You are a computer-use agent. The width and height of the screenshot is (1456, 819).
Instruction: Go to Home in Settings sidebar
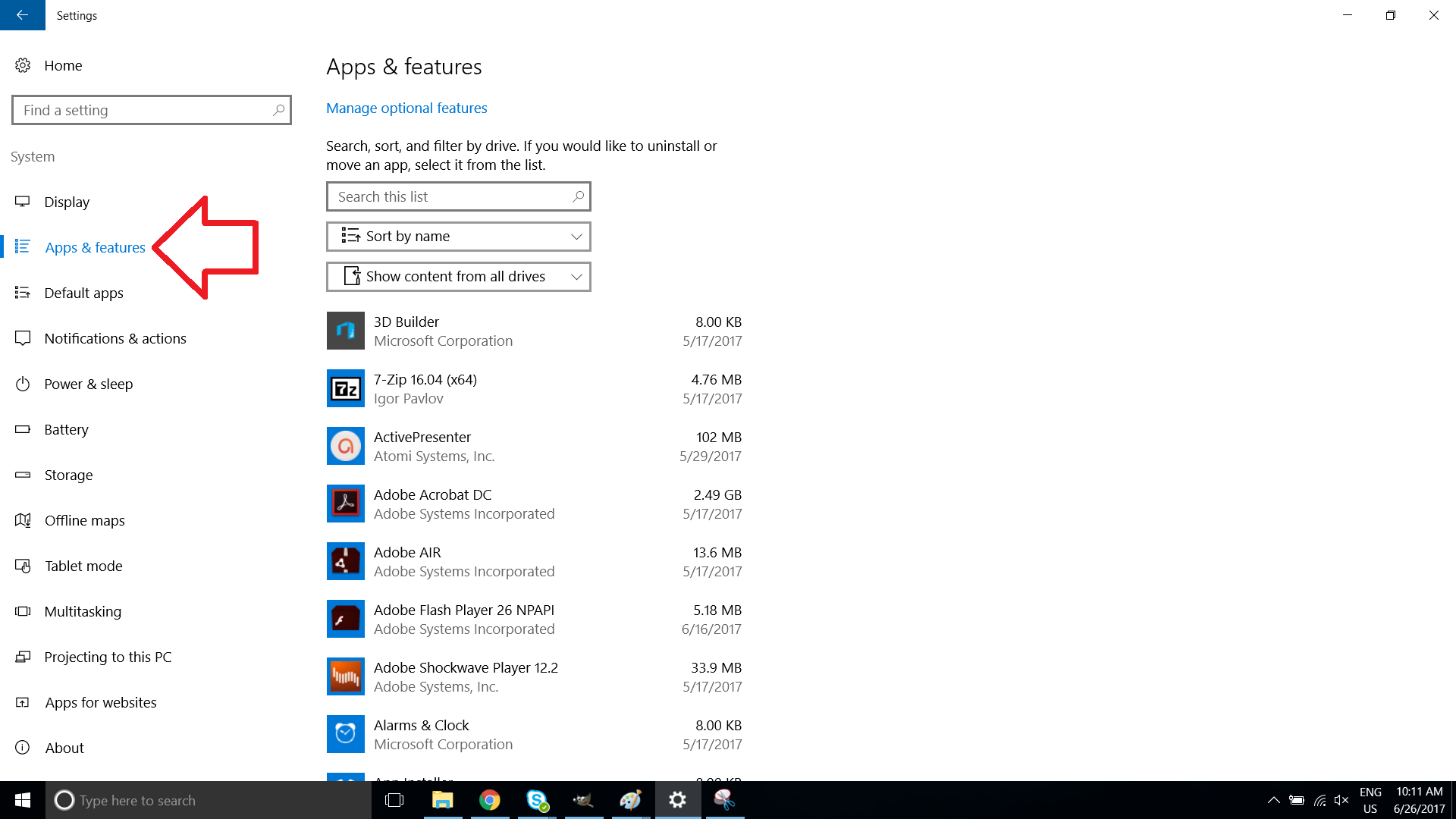point(62,65)
